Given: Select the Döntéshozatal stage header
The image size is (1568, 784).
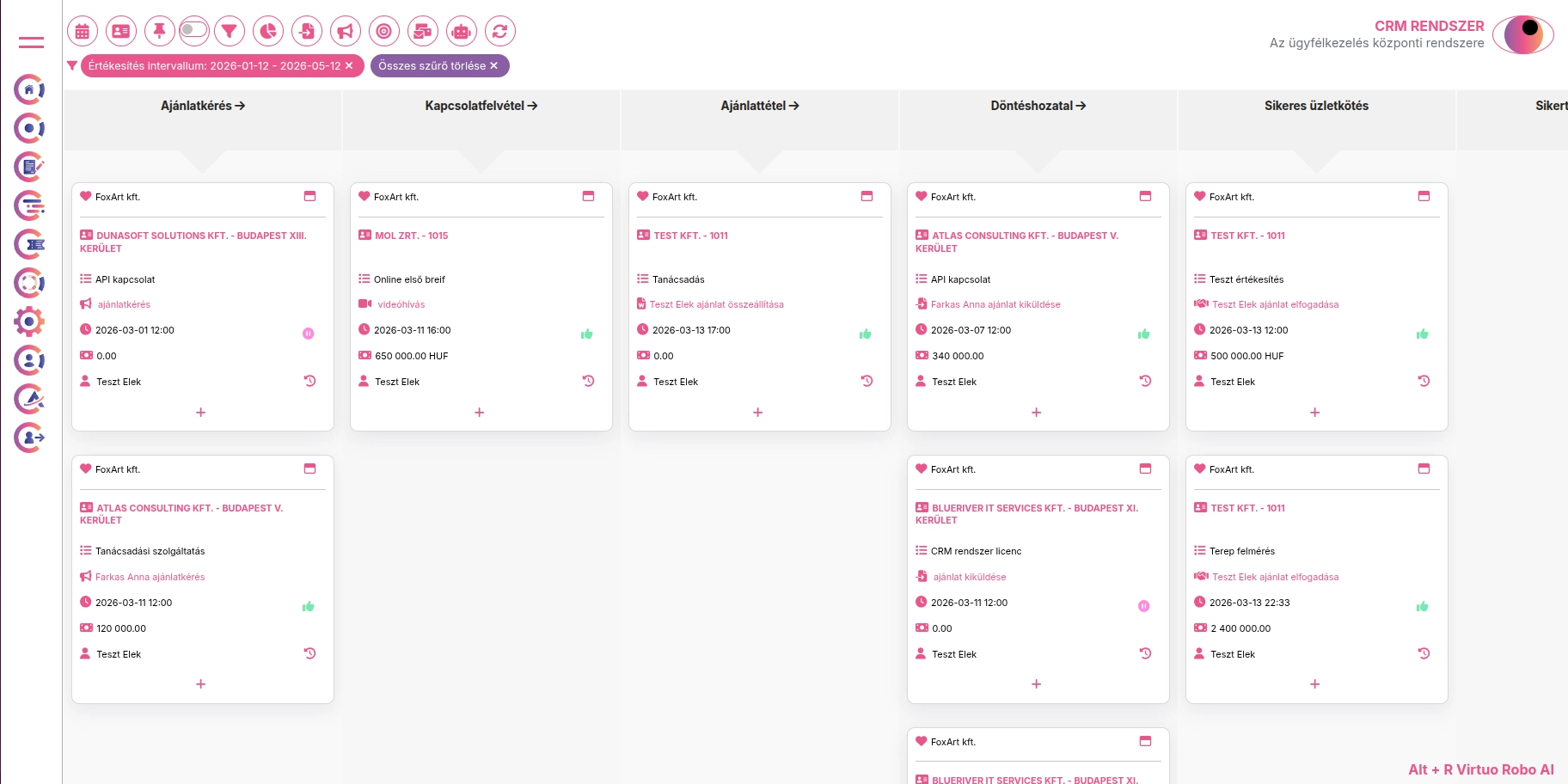Looking at the screenshot, I should pyautogui.click(x=1038, y=106).
